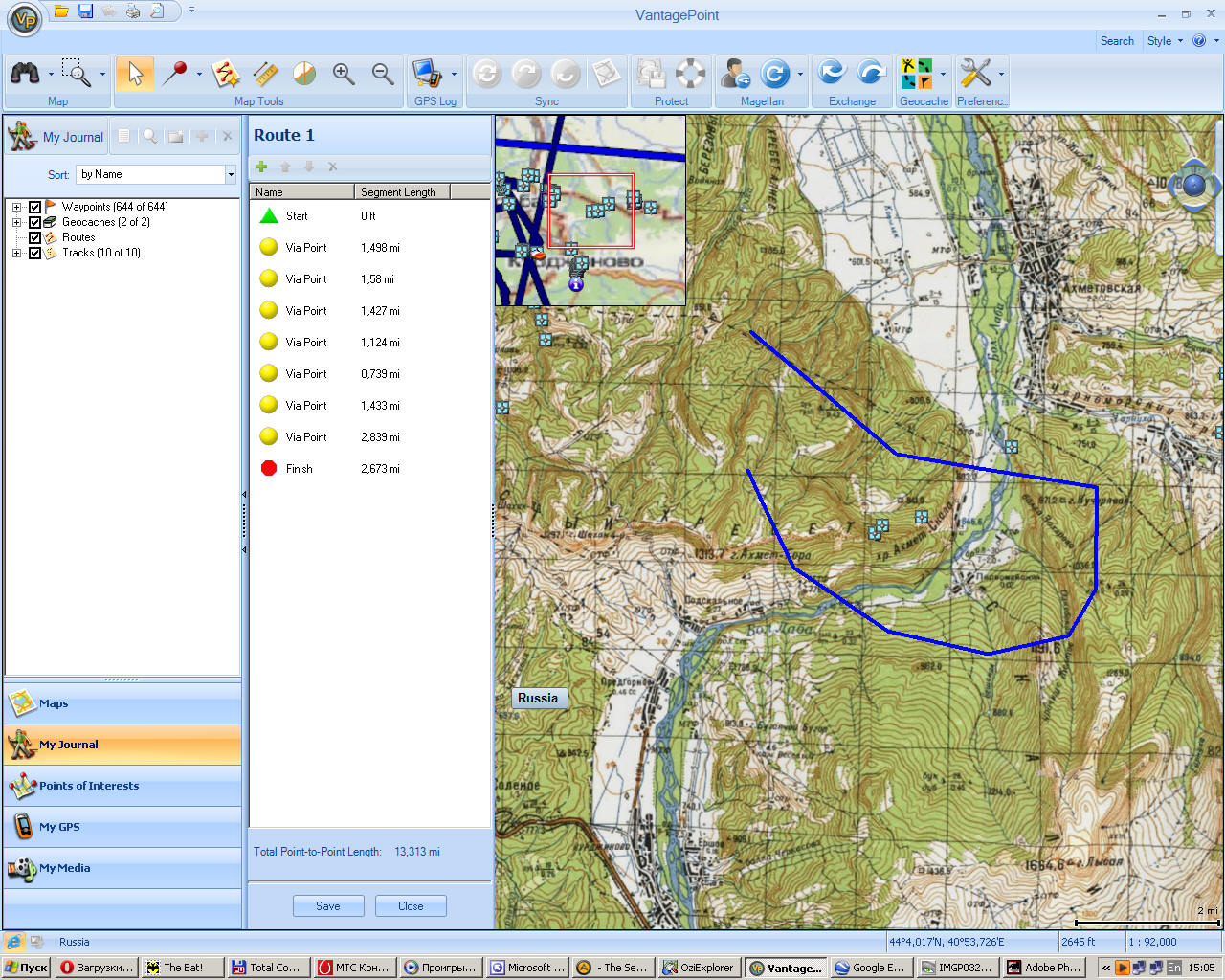Click the save floppy disk icon

[x=85, y=11]
